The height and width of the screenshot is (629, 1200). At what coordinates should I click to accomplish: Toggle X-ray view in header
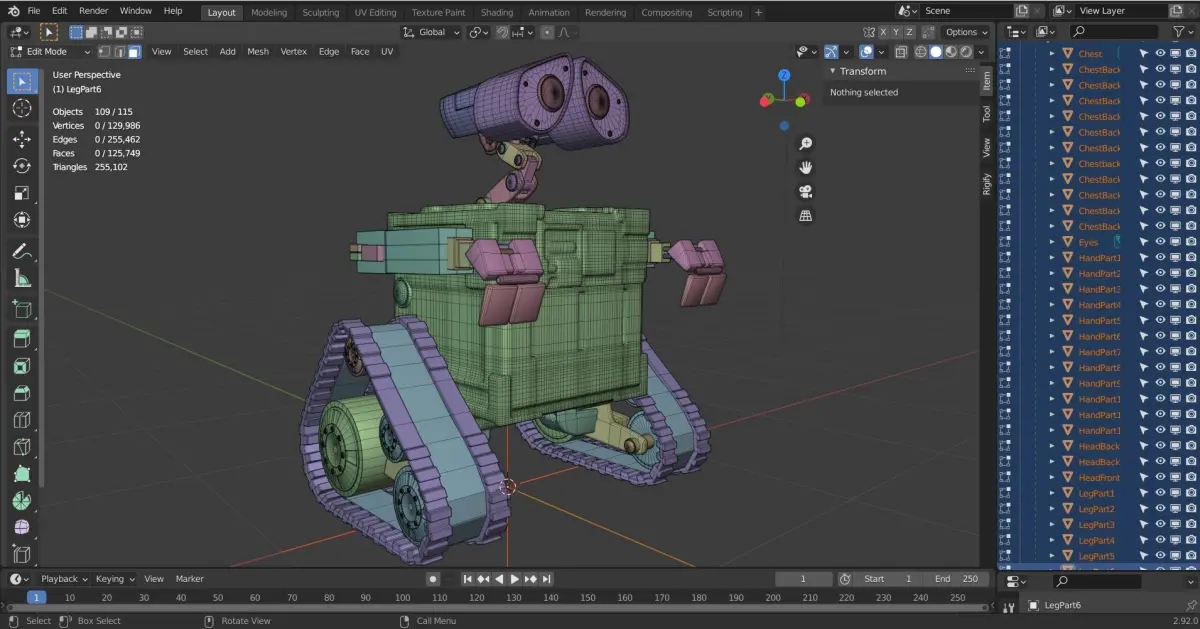[x=901, y=52]
